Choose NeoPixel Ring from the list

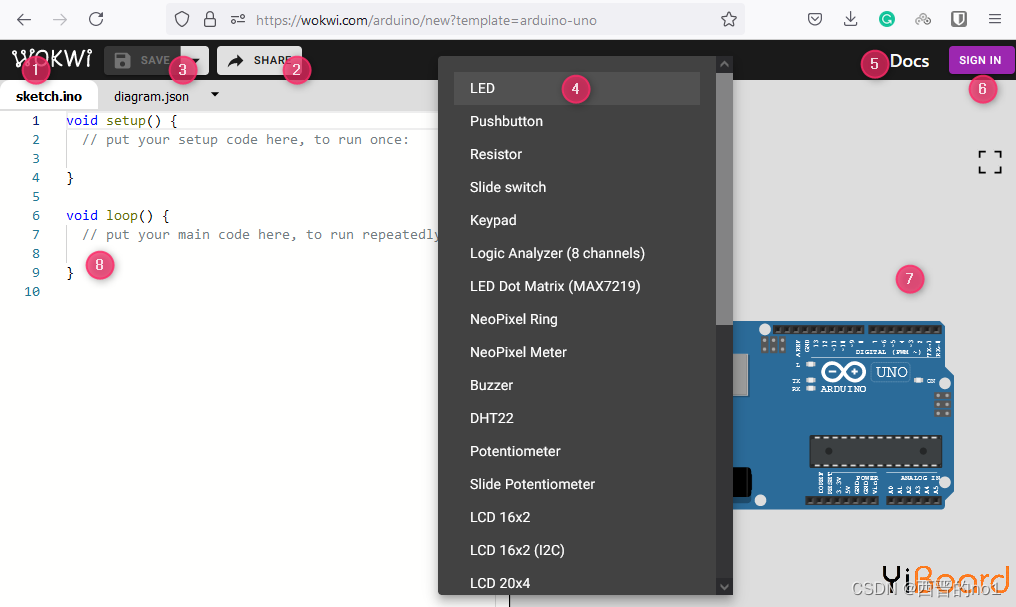point(577,319)
